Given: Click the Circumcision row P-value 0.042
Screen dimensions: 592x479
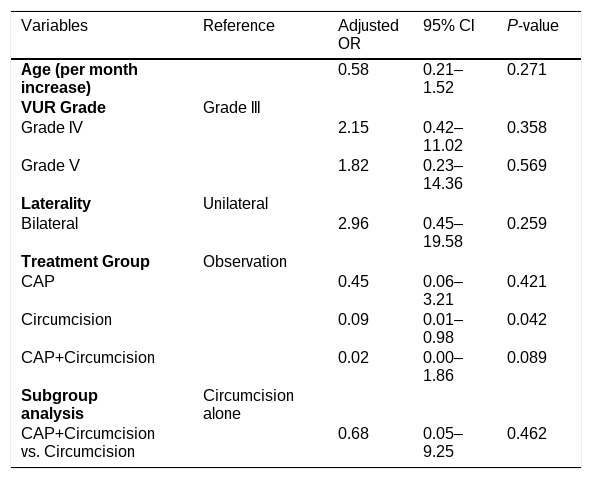Looking at the screenshot, I should (527, 320).
